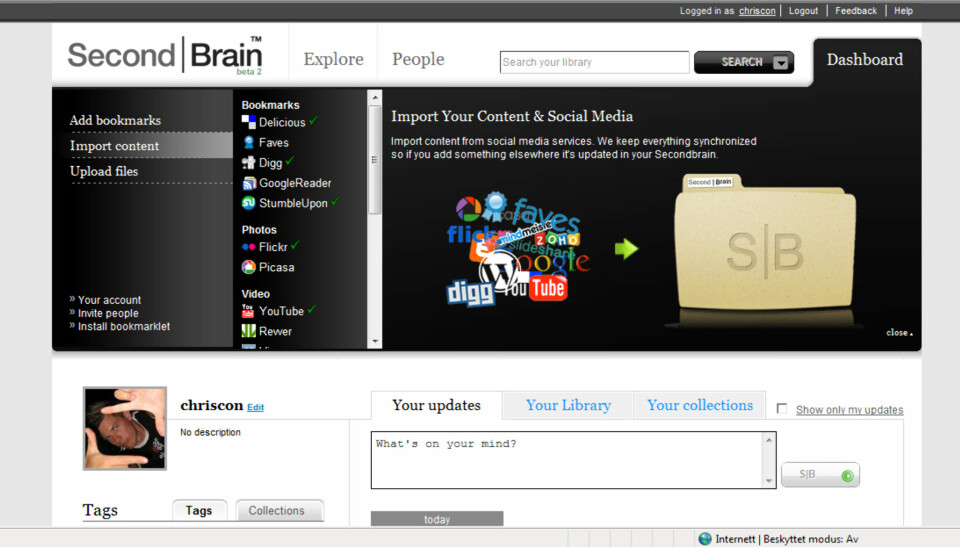Screen dimensions: 960x548
Task: Click the GoogleReader feed icon
Action: pyautogui.click(x=249, y=183)
